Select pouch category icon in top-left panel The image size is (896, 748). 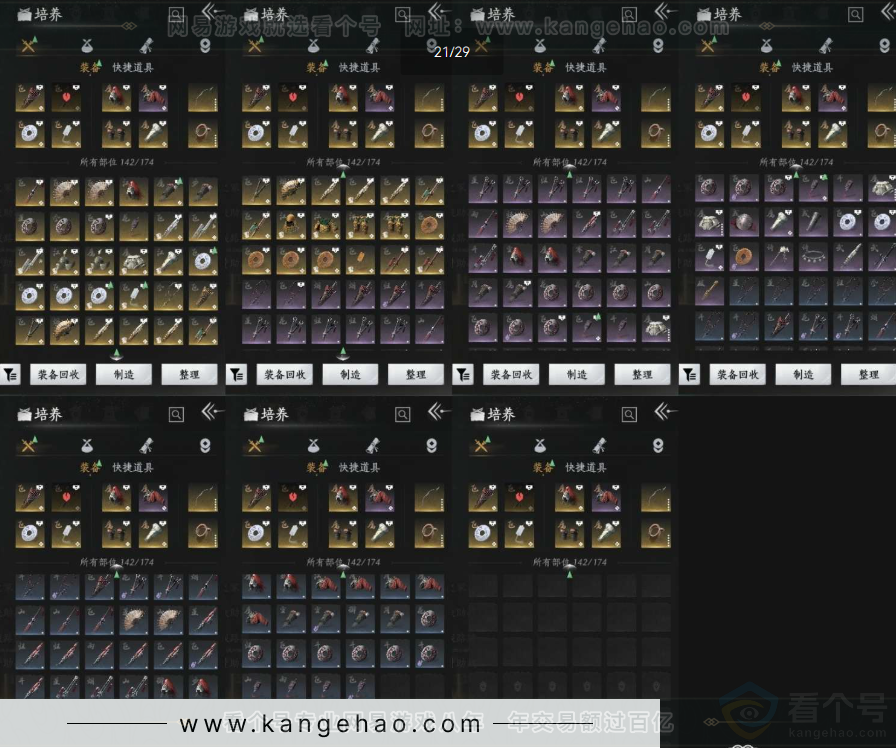pos(87,45)
